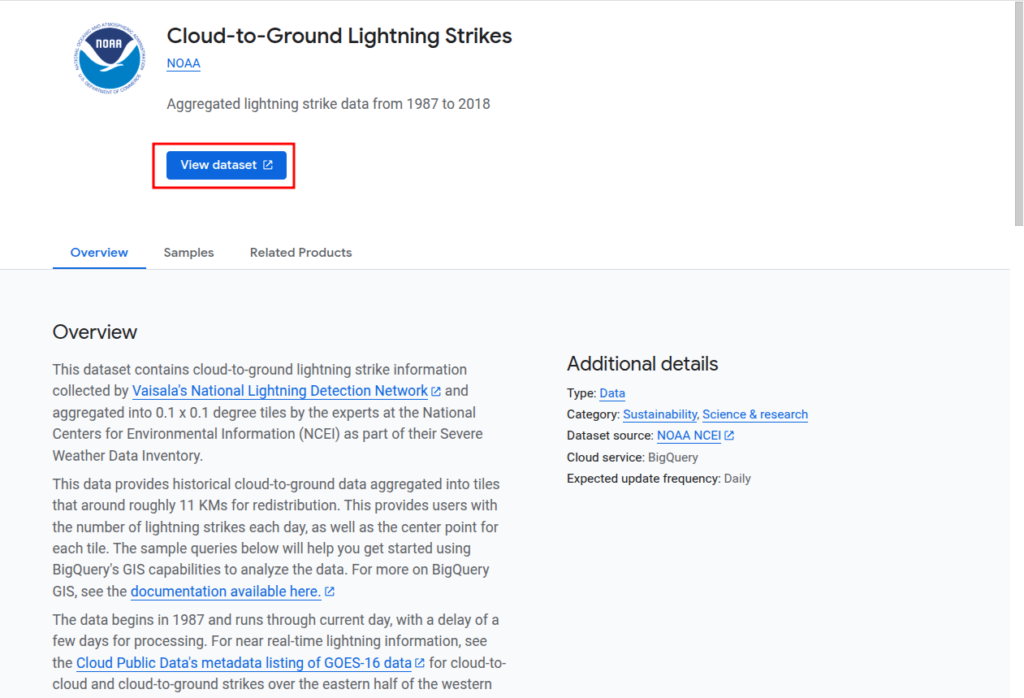
Task: Click the Additional details heading
Action: [x=643, y=364]
